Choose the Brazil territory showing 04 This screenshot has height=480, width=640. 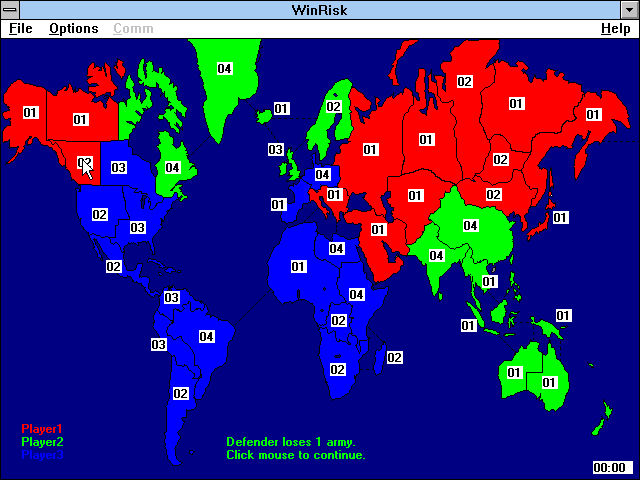tap(207, 337)
